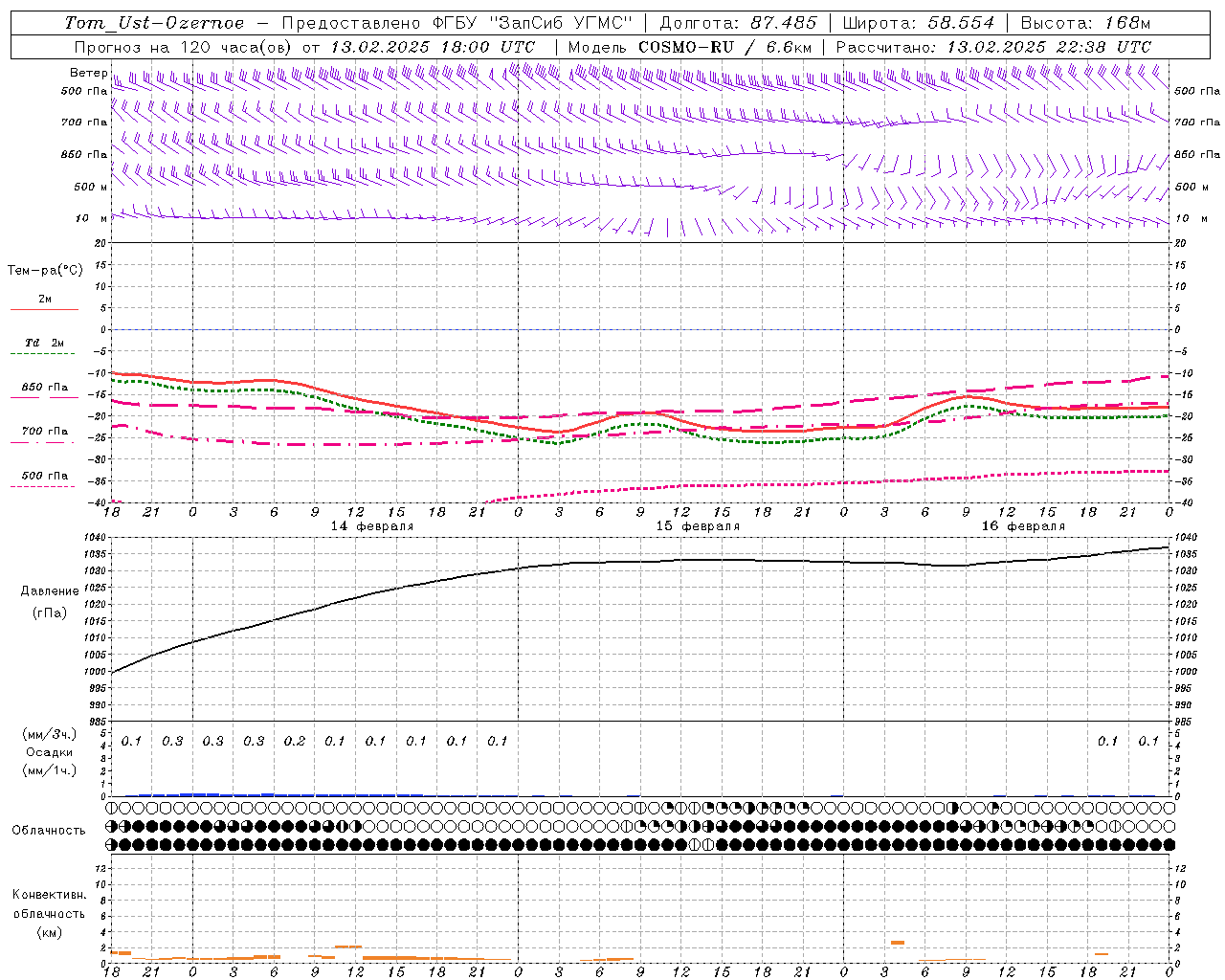Click the 850 гПа temperature legend entry
This screenshot has height=980, width=1225.
(x=45, y=388)
